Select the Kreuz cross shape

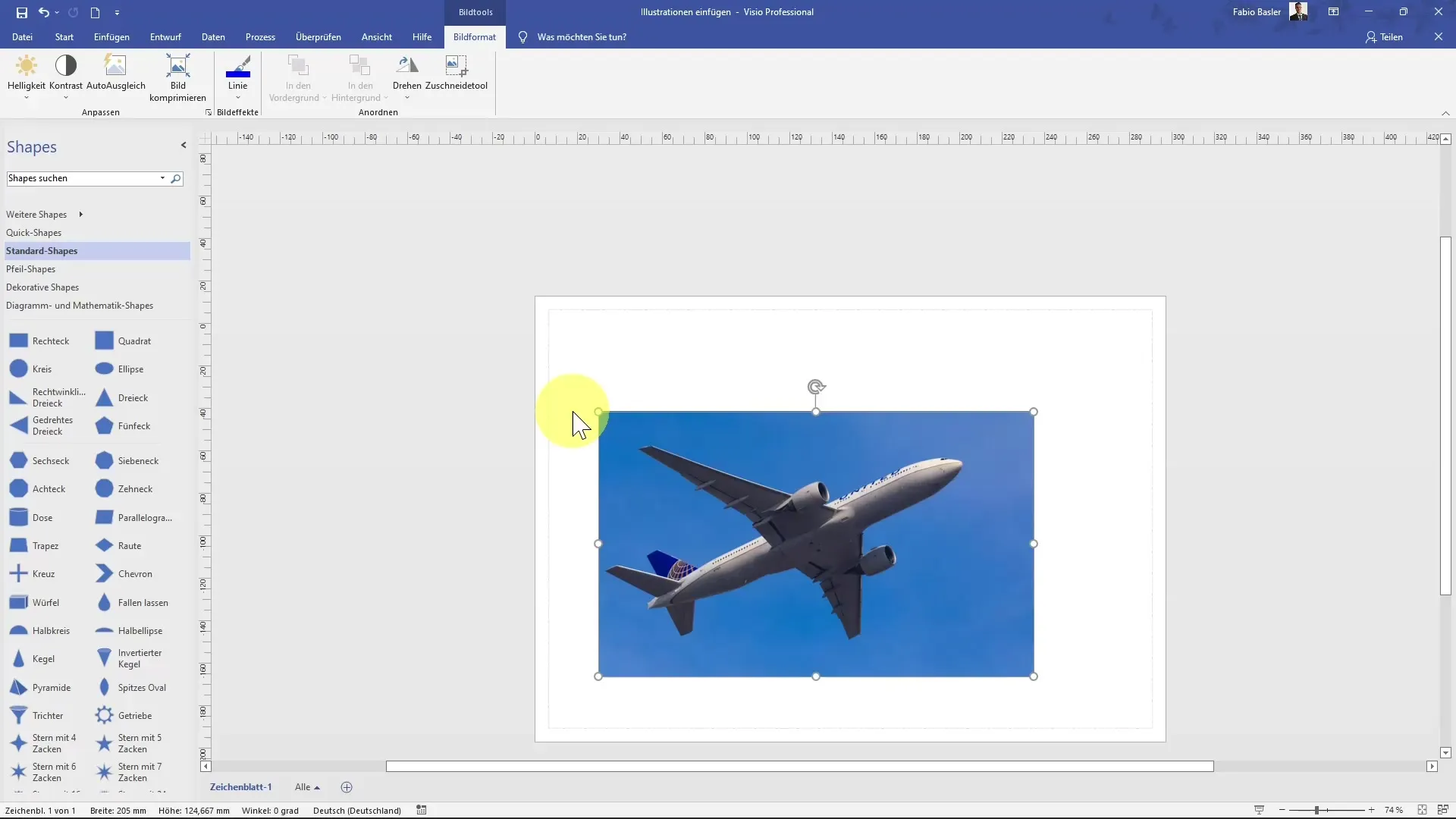click(x=32, y=574)
